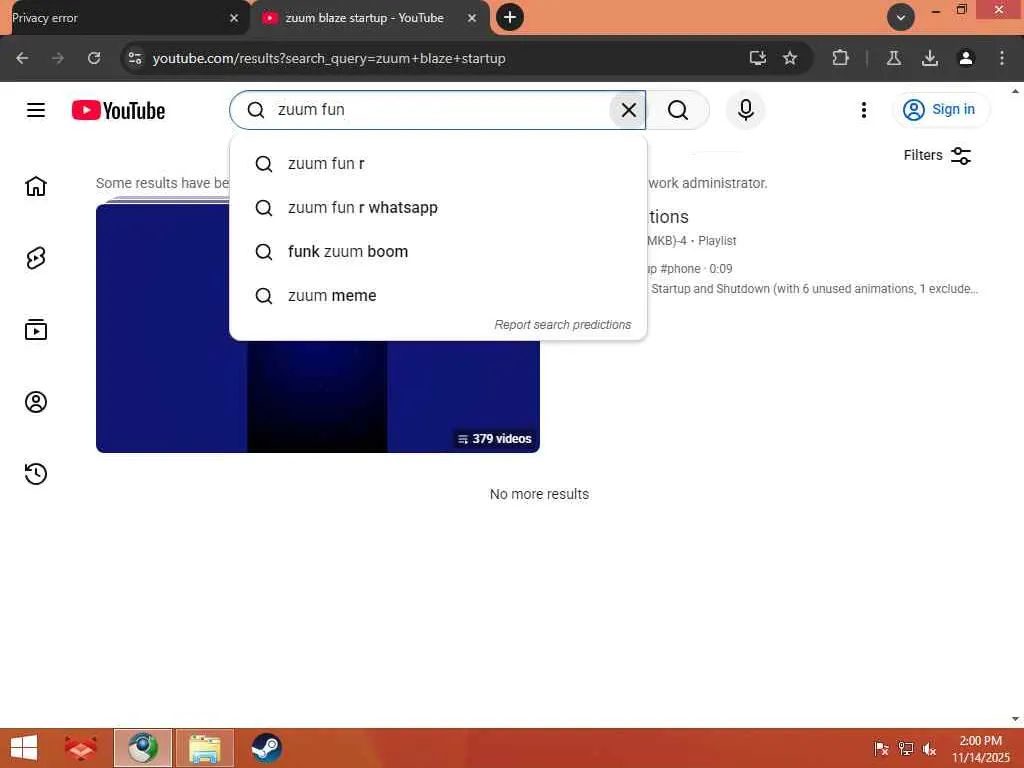
Task: Clear the search box with the X button
Action: point(628,110)
